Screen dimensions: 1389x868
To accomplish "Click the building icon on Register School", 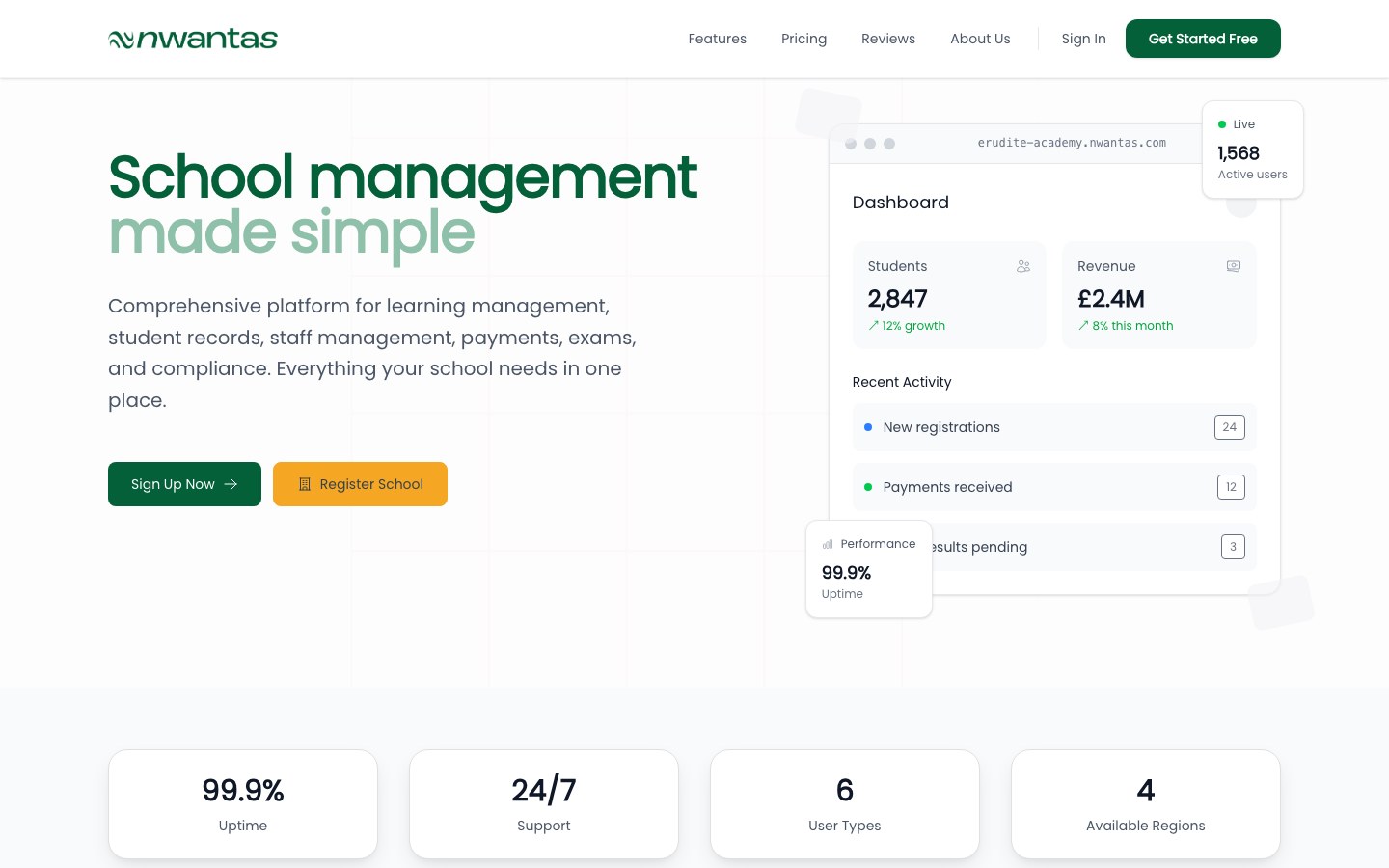I will point(305,484).
